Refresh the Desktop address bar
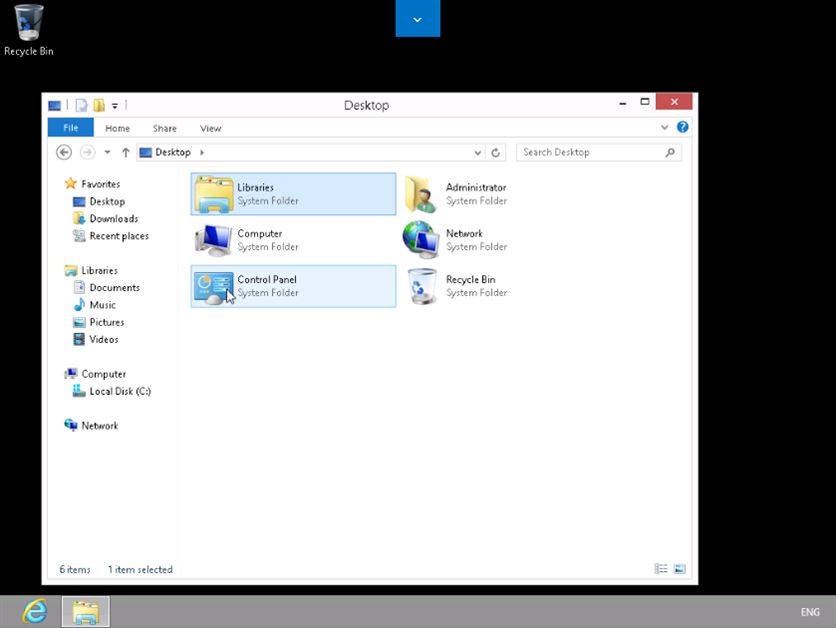The width and height of the screenshot is (836, 628). click(x=495, y=152)
